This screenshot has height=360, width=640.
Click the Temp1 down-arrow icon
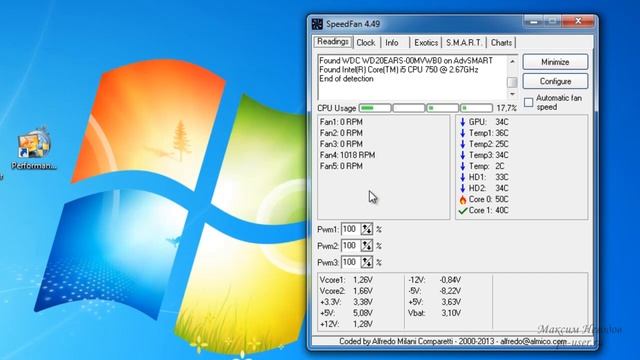click(462, 133)
